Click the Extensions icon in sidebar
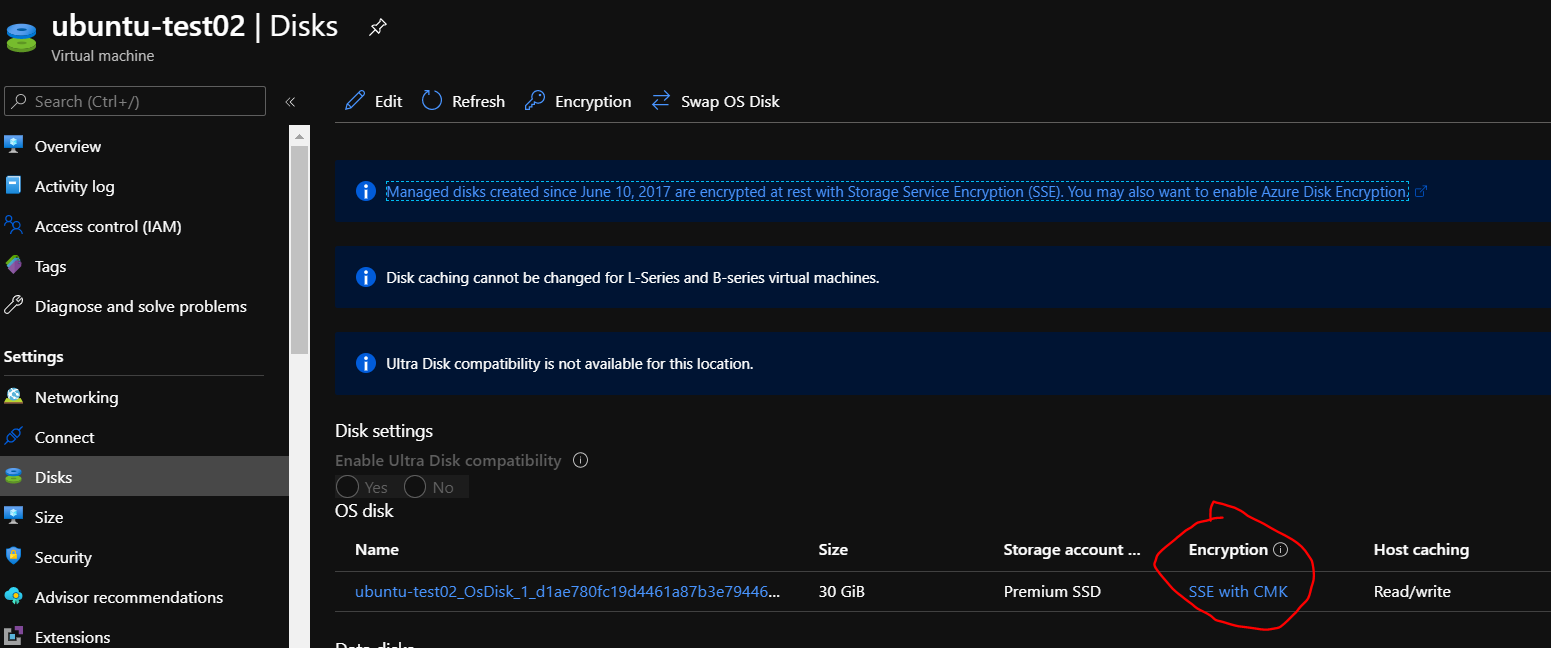This screenshot has width=1551, height=648. [x=13, y=636]
